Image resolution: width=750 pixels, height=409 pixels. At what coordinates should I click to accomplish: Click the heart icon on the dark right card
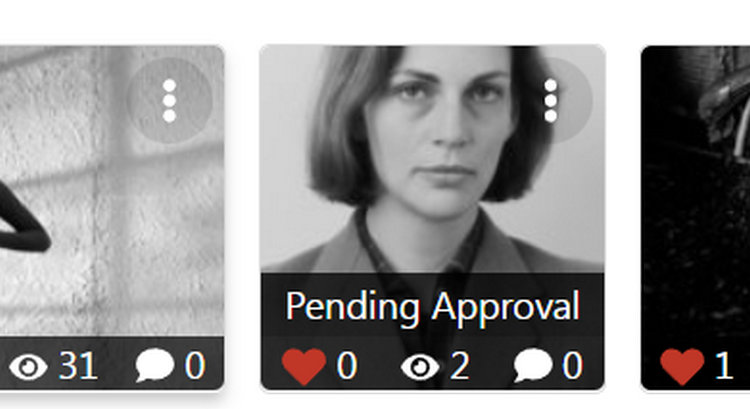pos(682,366)
